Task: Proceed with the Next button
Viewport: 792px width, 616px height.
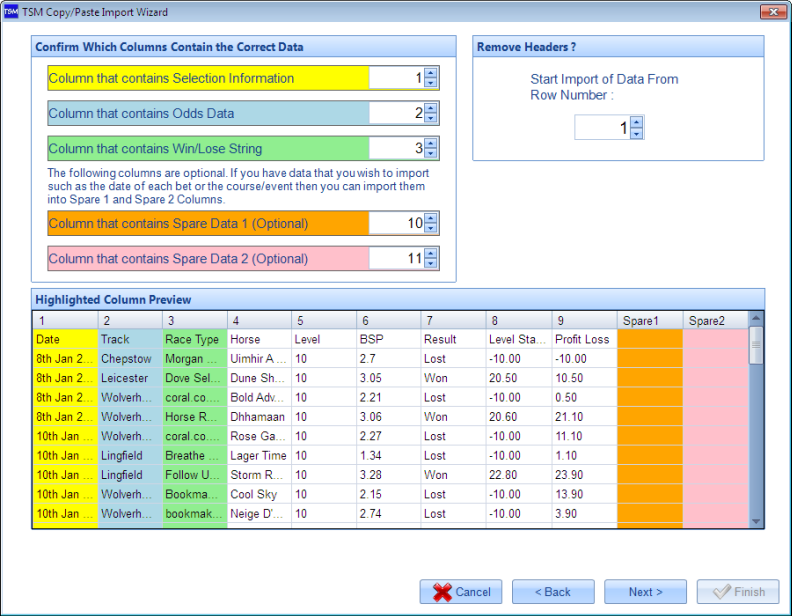Action: point(646,592)
